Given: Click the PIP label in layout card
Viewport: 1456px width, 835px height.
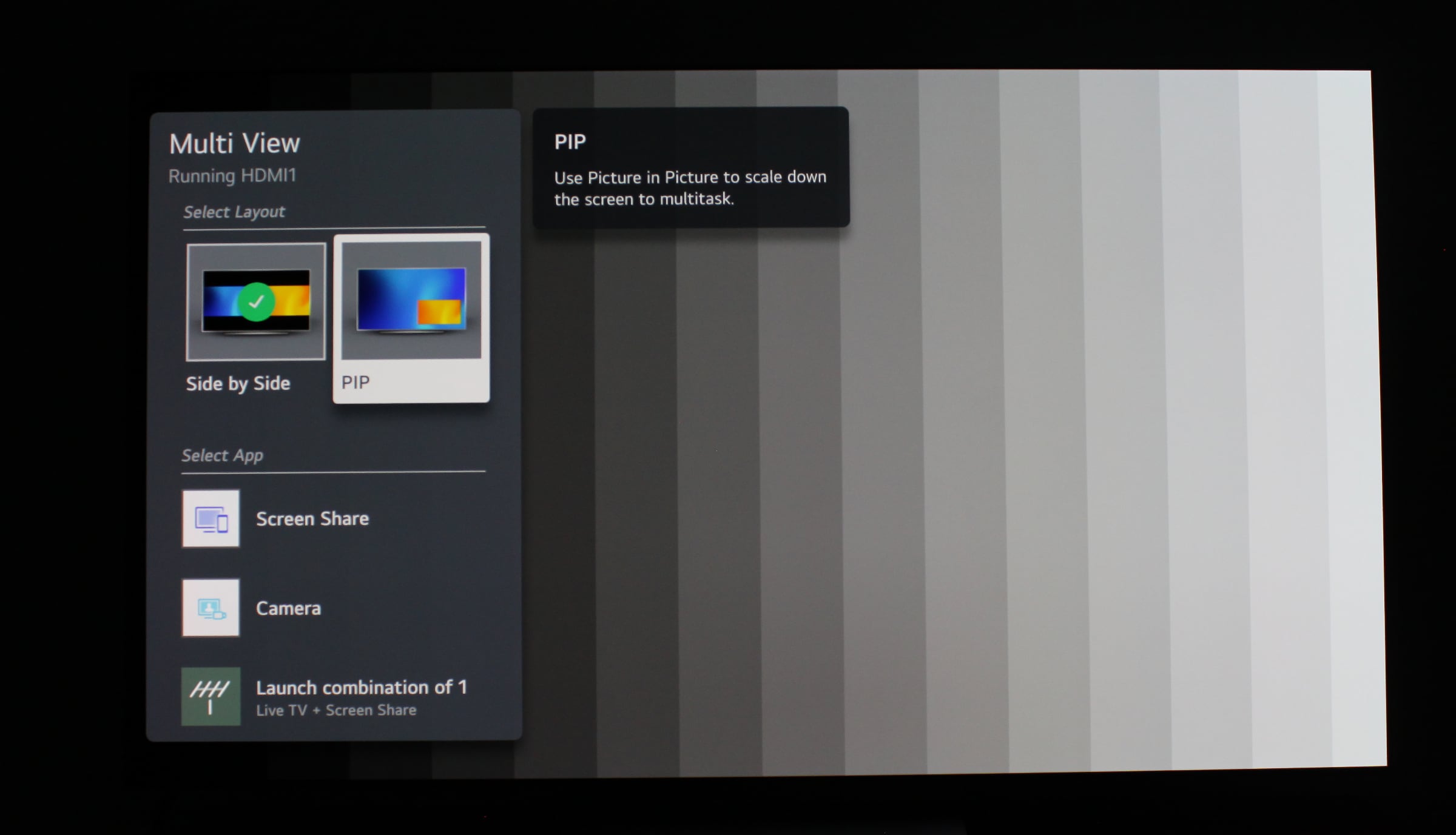Looking at the screenshot, I should coord(356,383).
